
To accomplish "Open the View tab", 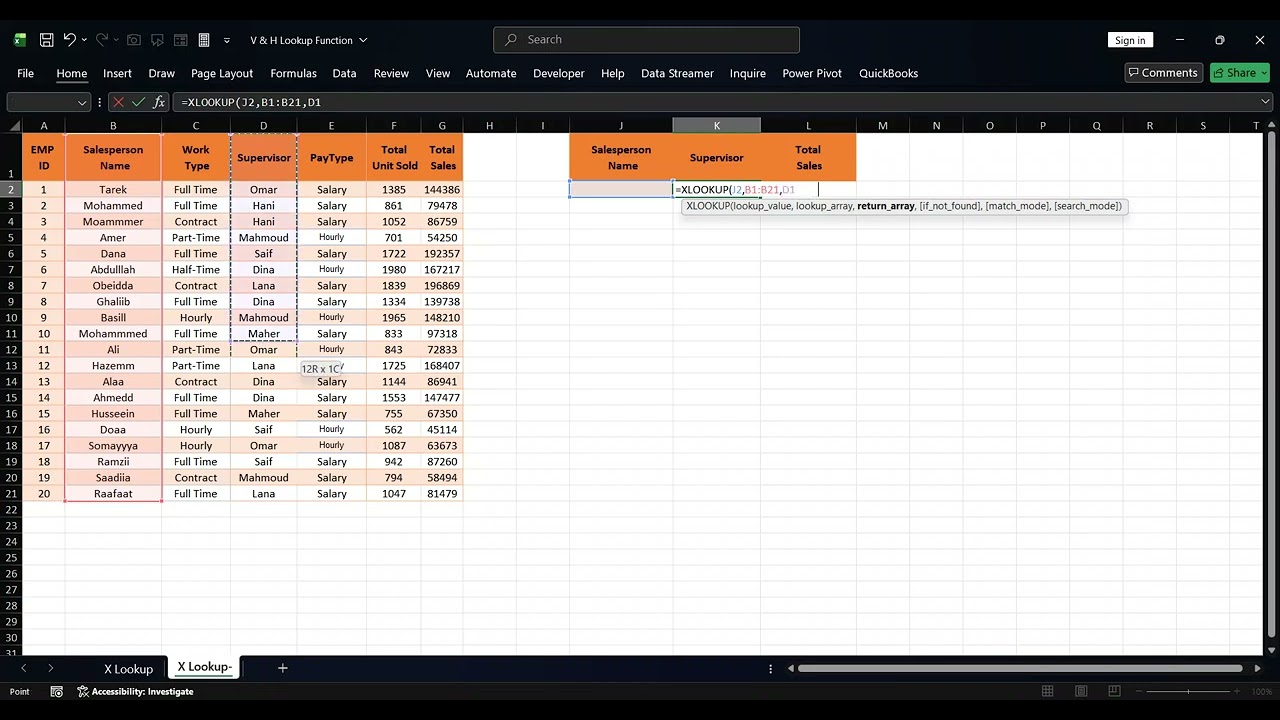I will tap(438, 73).
